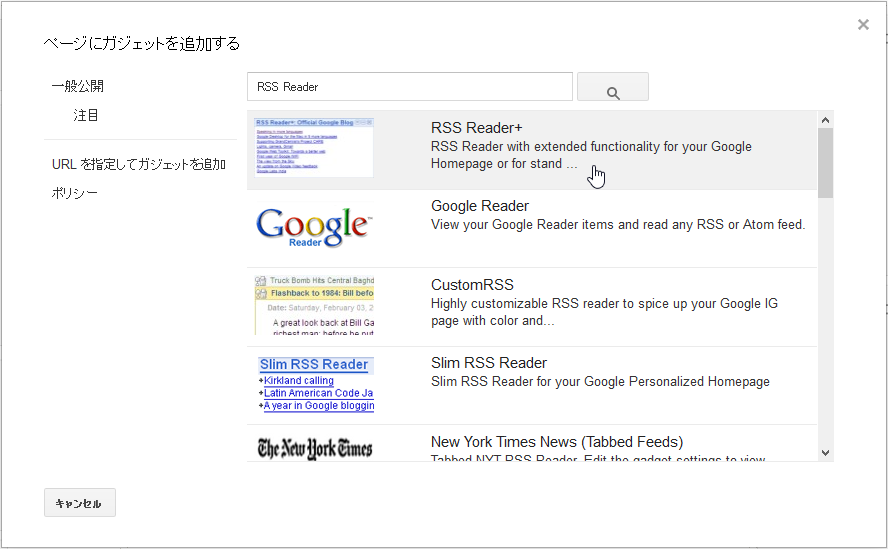Select the 注目 subcategory
The height and width of the screenshot is (549, 888).
[86, 115]
